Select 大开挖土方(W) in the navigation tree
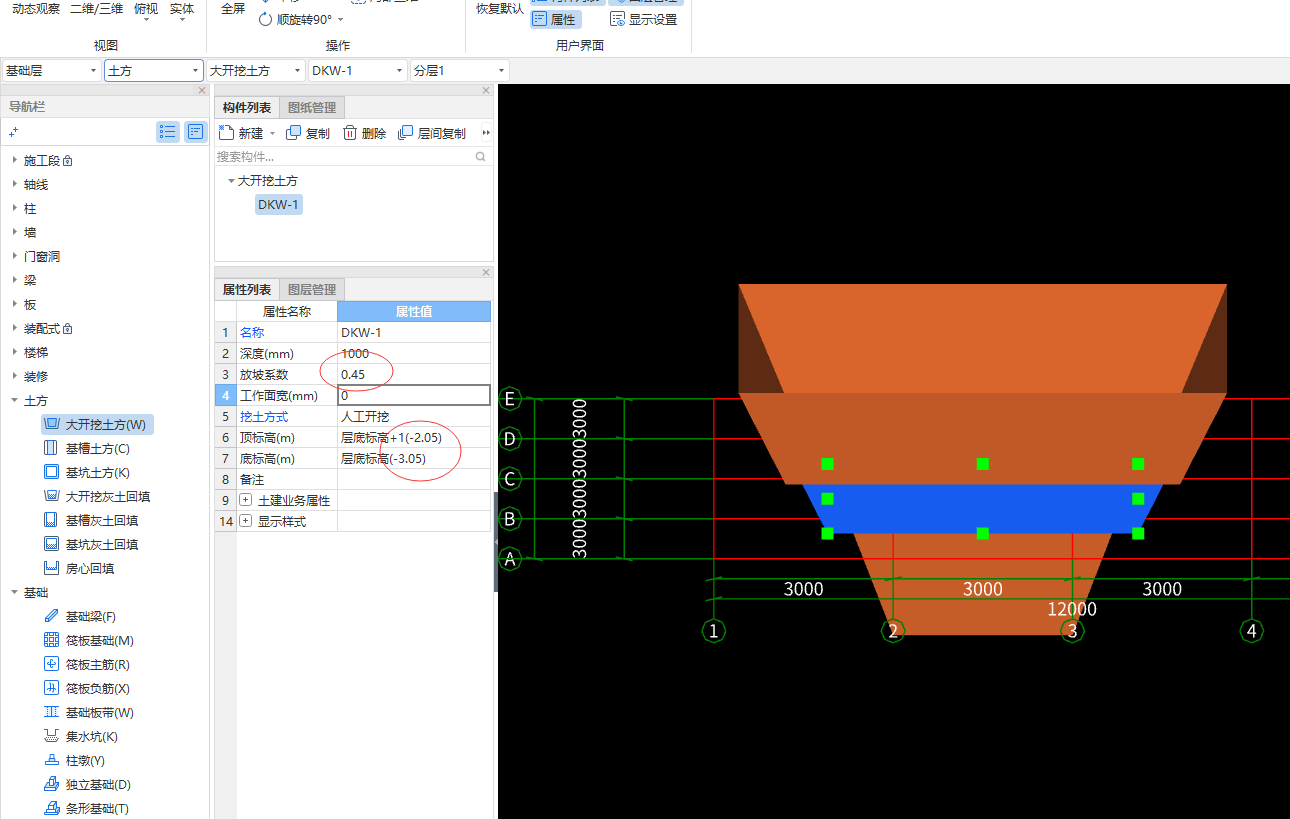 (x=97, y=425)
